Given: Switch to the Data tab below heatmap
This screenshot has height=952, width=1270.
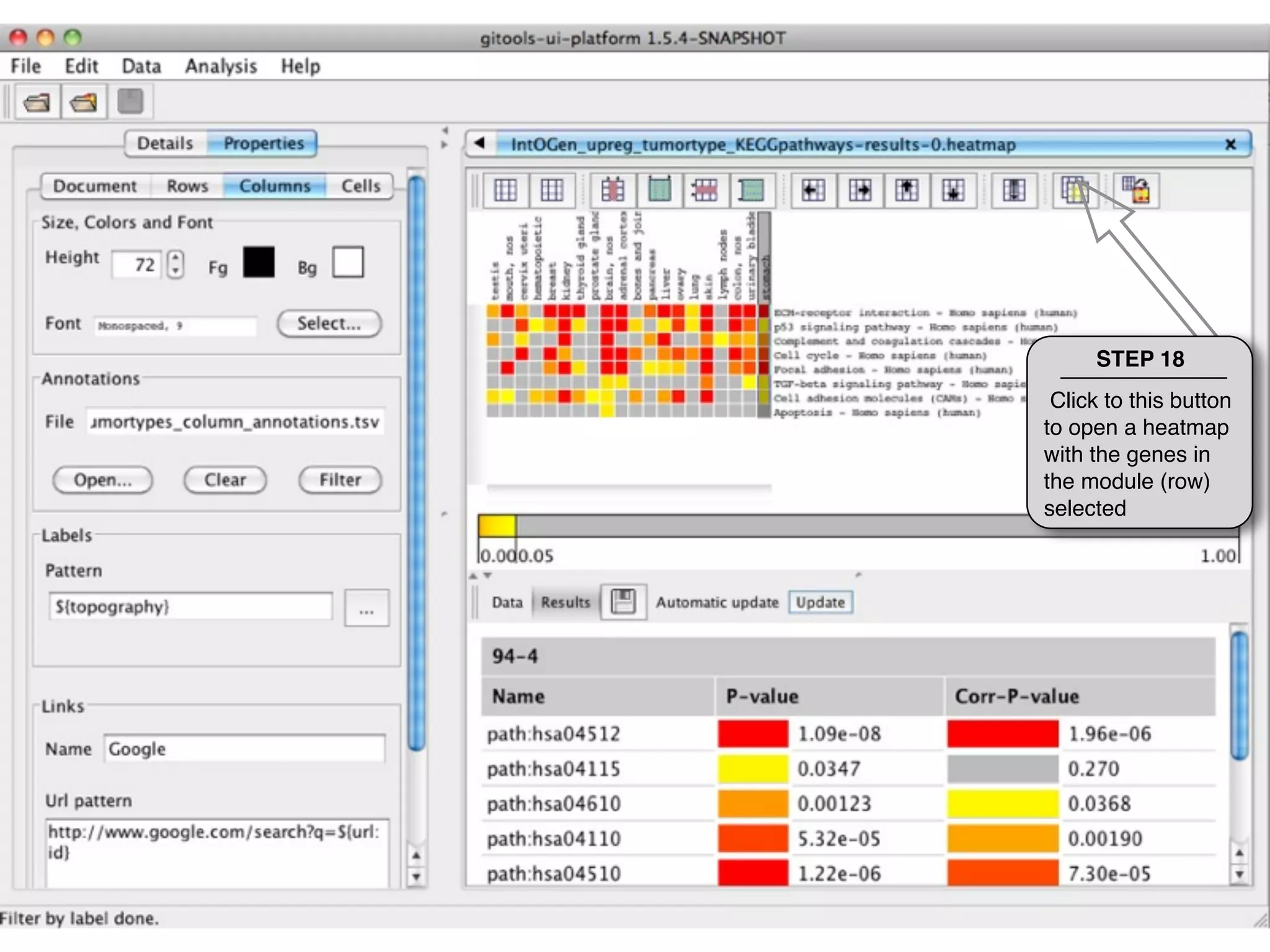Looking at the screenshot, I should click(507, 602).
